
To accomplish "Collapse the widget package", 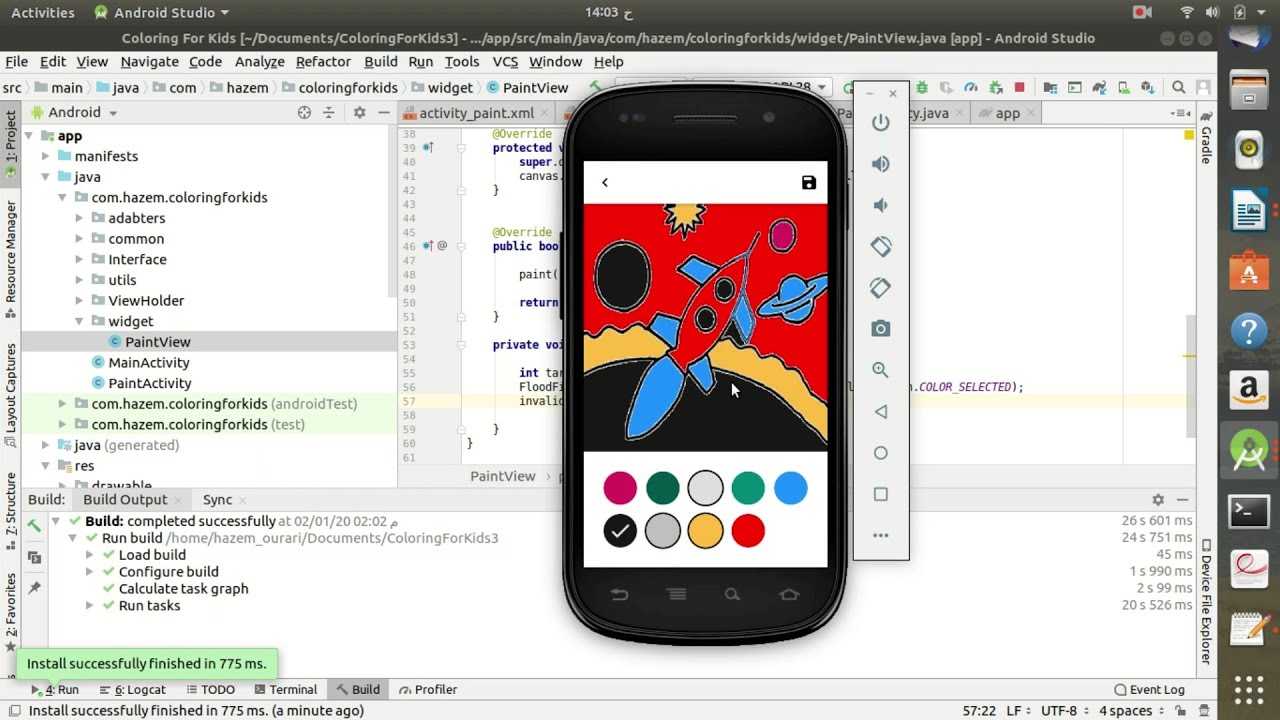I will pyautogui.click(x=78, y=321).
